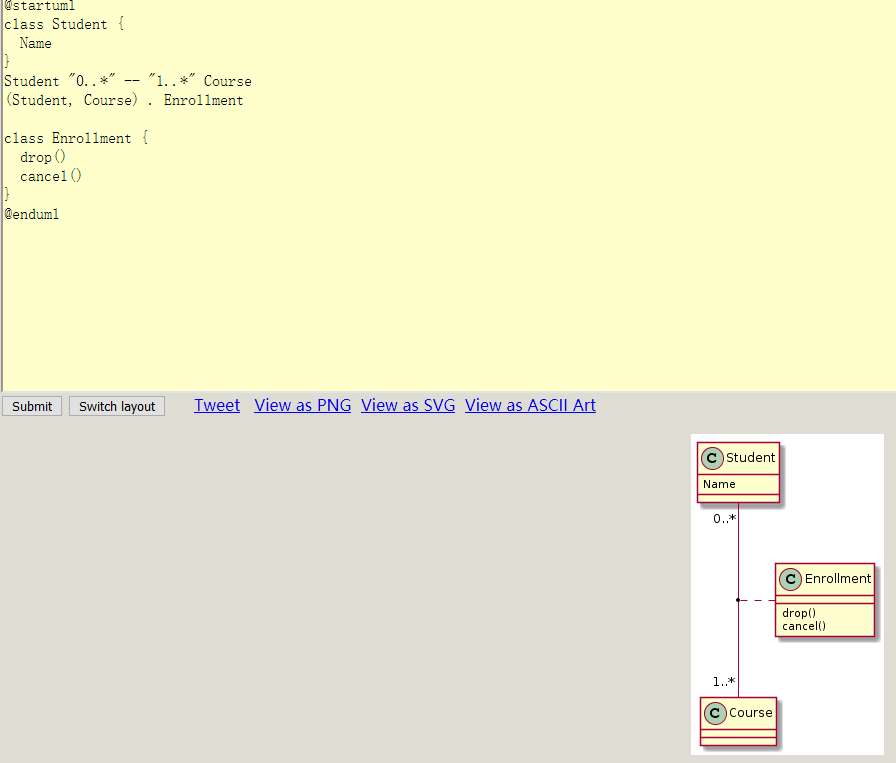Viewport: 896px width, 763px height.
Task: Click the Student class icon in diagram
Action: (712, 458)
